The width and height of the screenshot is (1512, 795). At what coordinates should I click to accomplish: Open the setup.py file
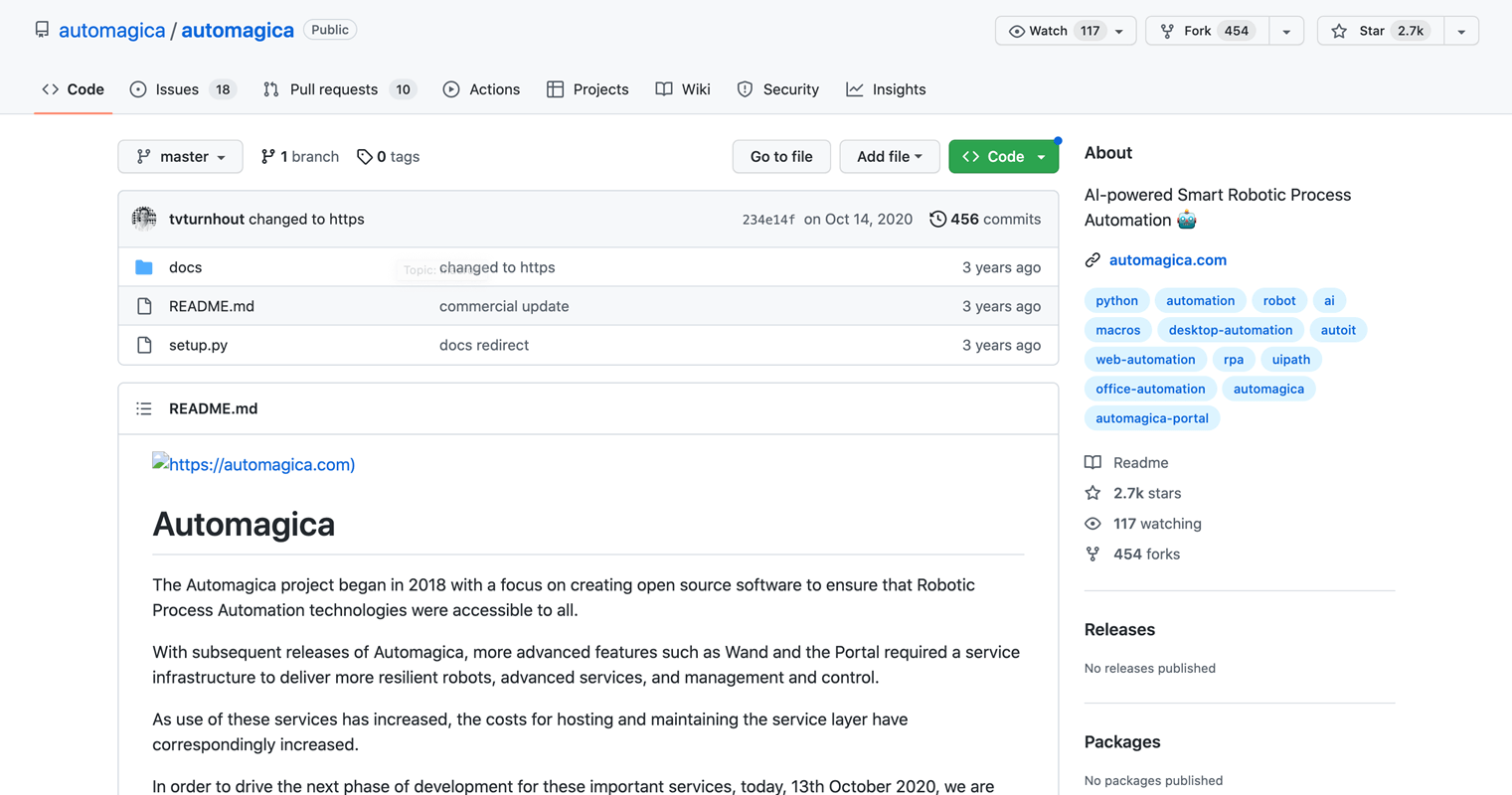tap(198, 345)
